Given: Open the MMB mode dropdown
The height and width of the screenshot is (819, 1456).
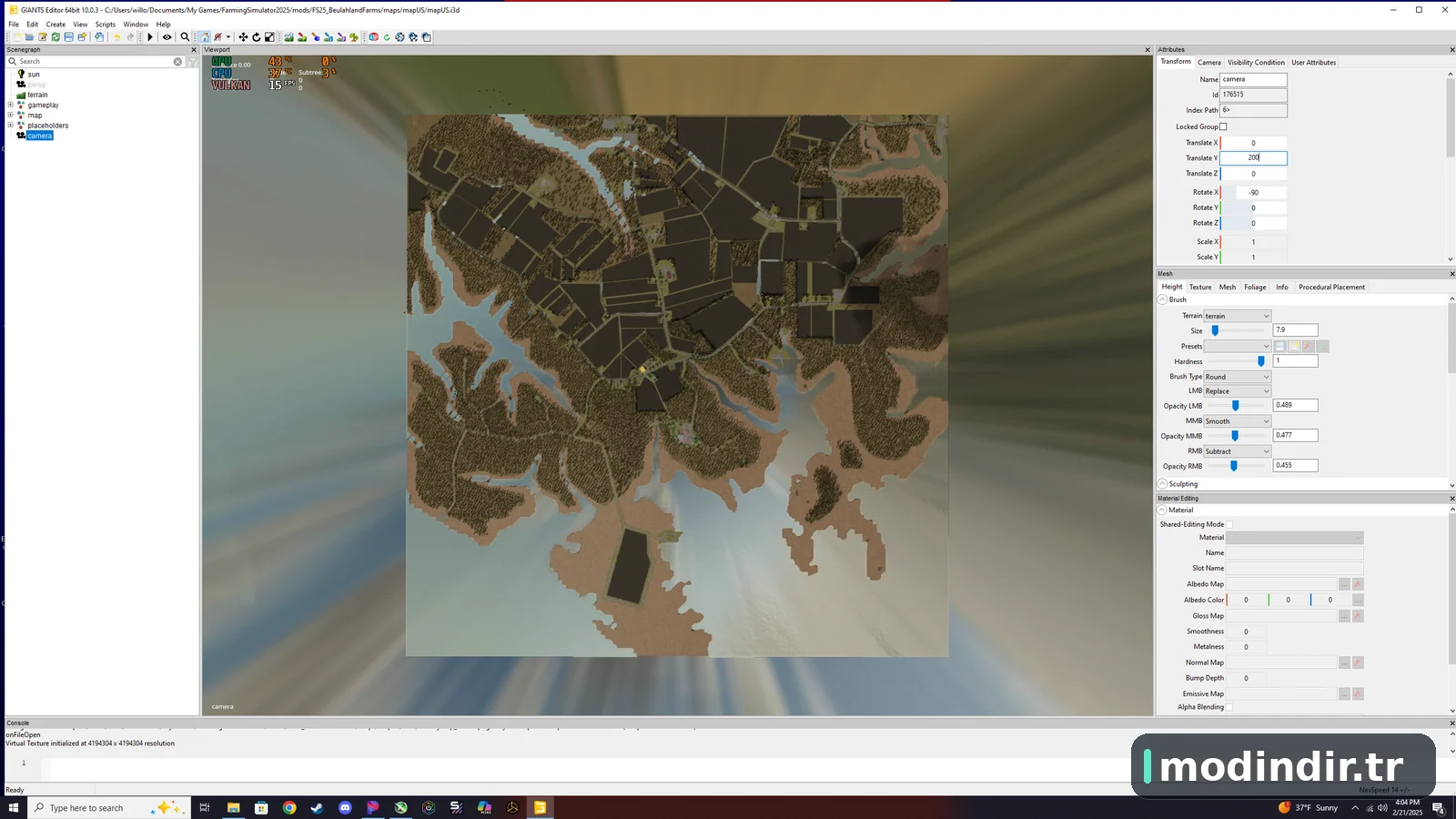Looking at the screenshot, I should (x=1237, y=421).
